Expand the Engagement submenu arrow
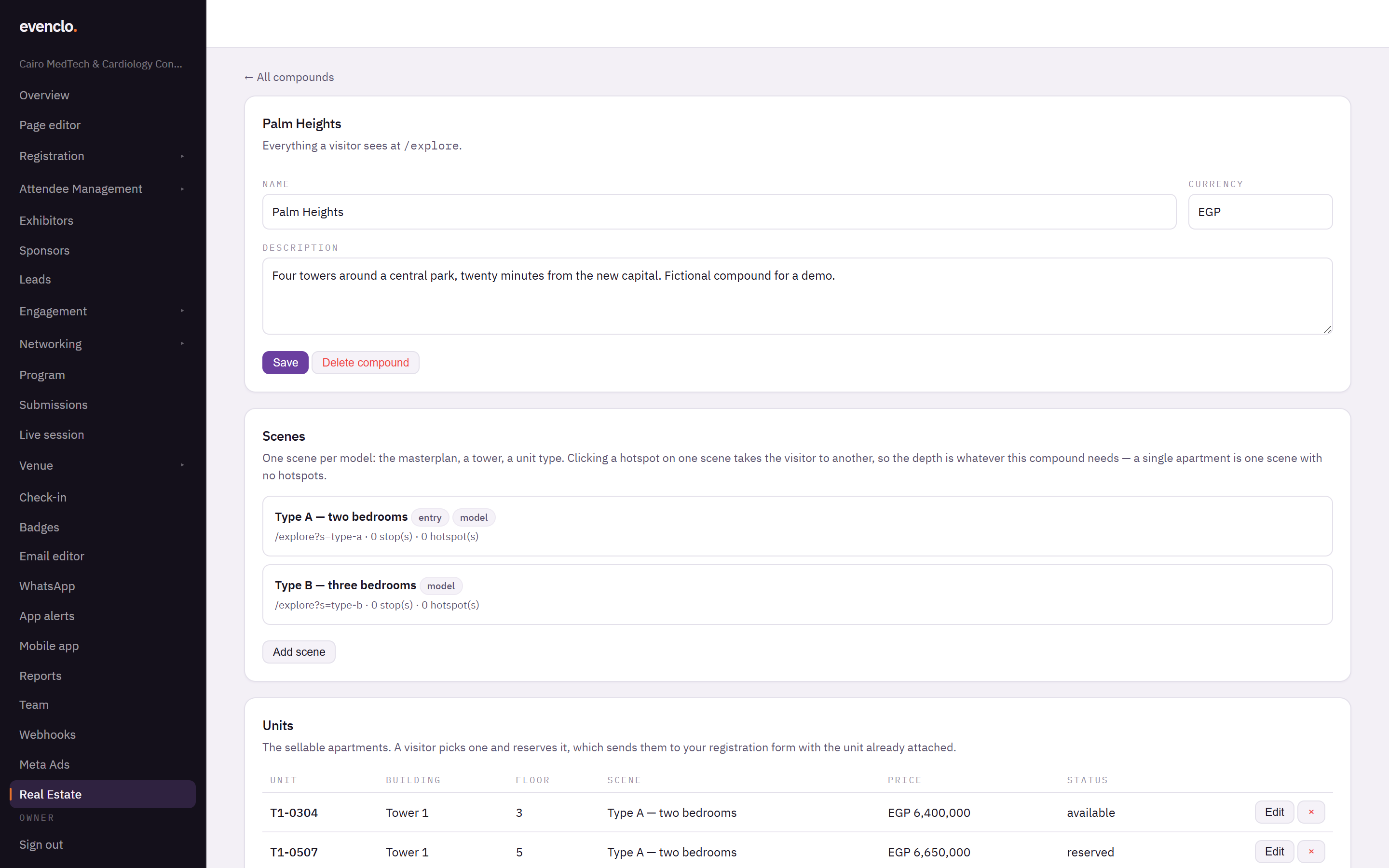 pyautogui.click(x=182, y=311)
